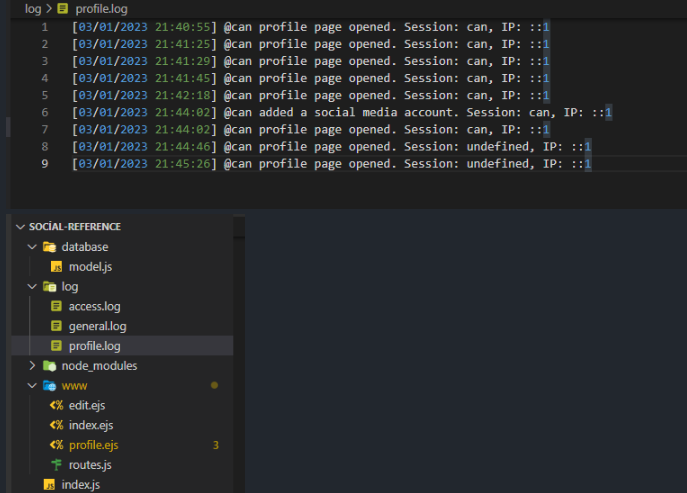
Task: Click the access.log file icon
Action: tap(57, 306)
